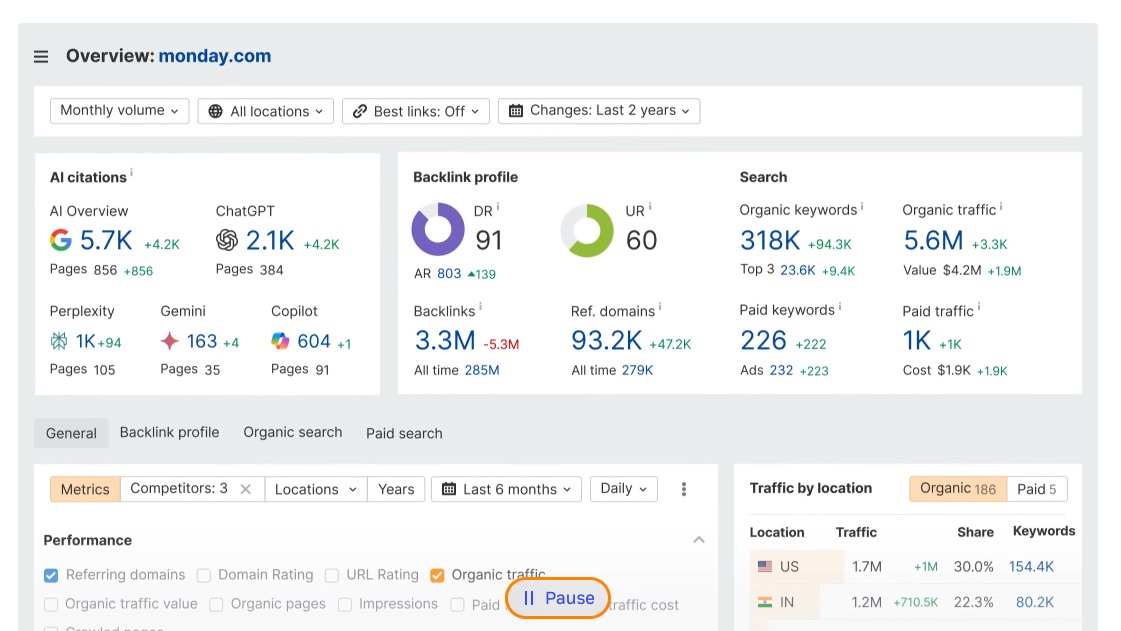Click the Organic traffic info icon
Screen dimensions: 1121x631
[x=1001, y=206]
